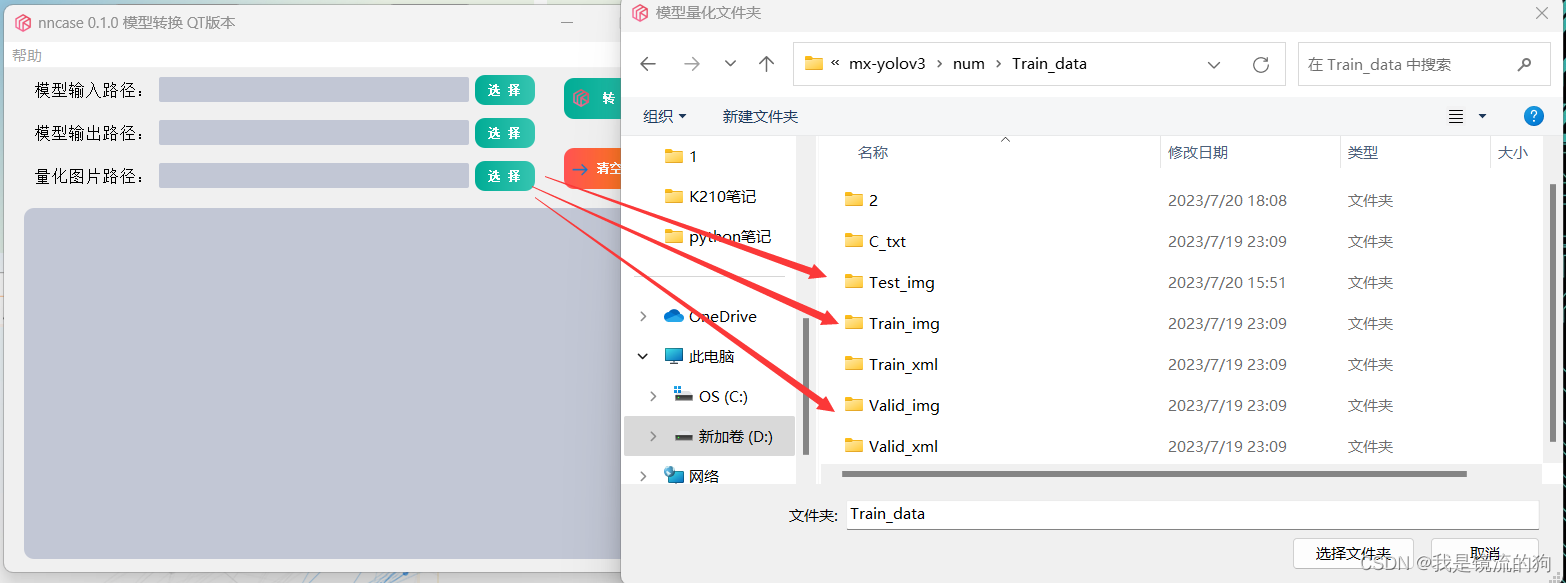The width and height of the screenshot is (1566, 583).
Task: Click the 文件夹 name input field
Action: click(x=1192, y=514)
